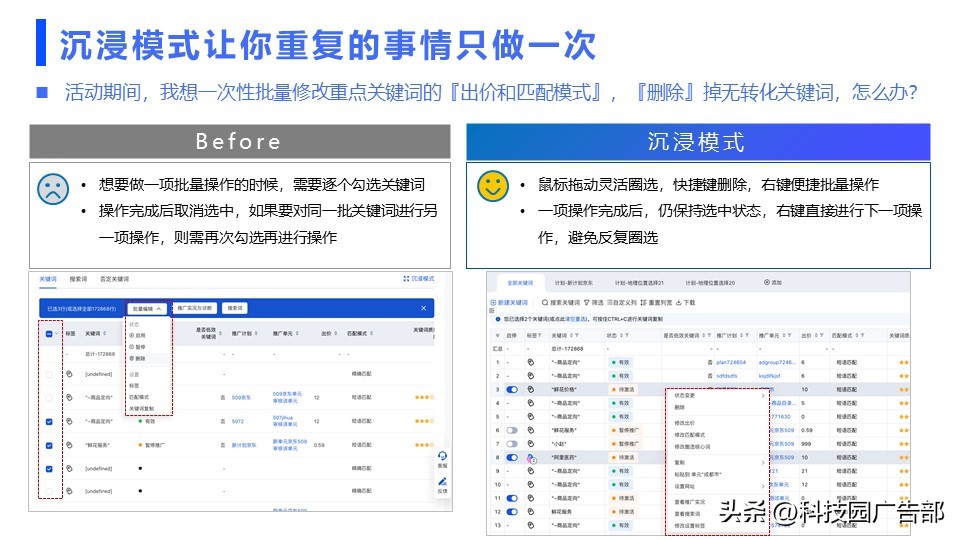Image resolution: width=960 pixels, height=540 pixels.
Task: Click tag icon in the 5072 plan row
Action: [x=69, y=421]
